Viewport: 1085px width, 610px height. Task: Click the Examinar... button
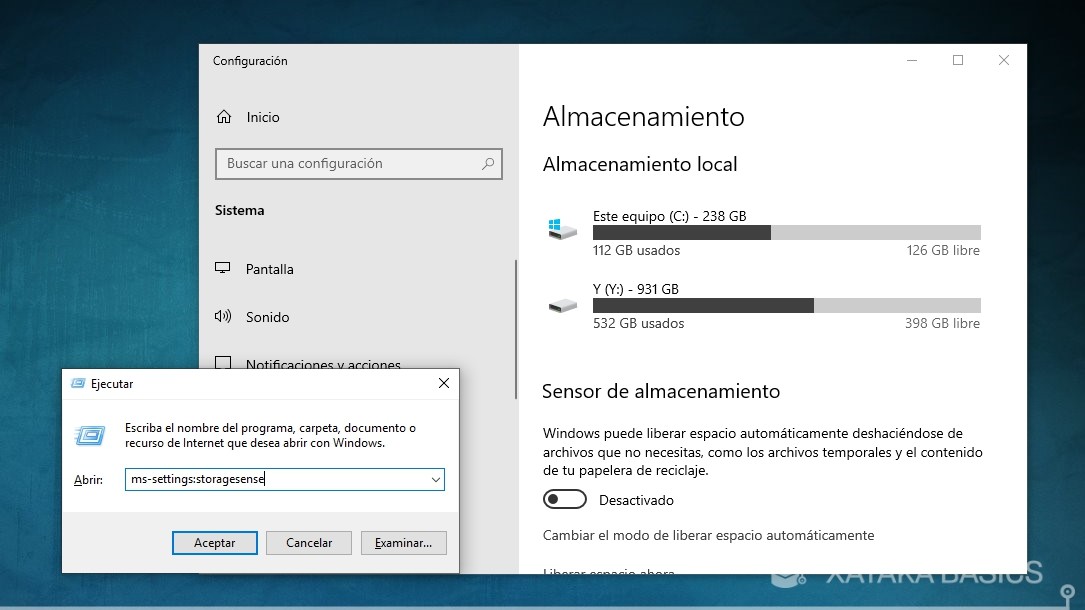point(403,542)
